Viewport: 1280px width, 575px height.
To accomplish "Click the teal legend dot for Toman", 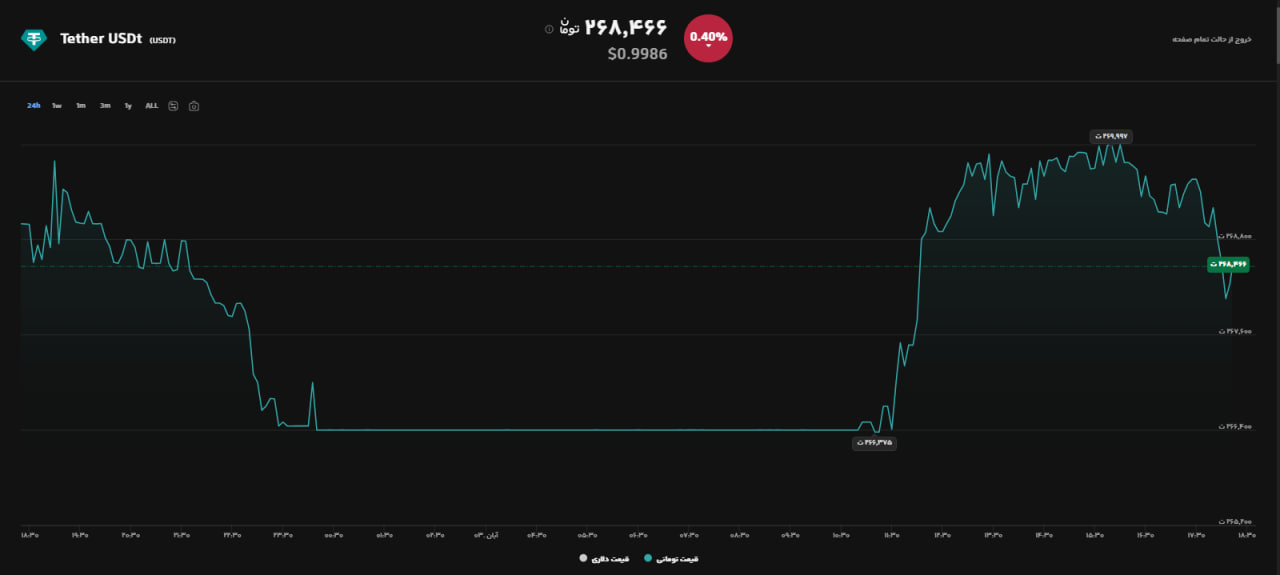I will (648, 558).
